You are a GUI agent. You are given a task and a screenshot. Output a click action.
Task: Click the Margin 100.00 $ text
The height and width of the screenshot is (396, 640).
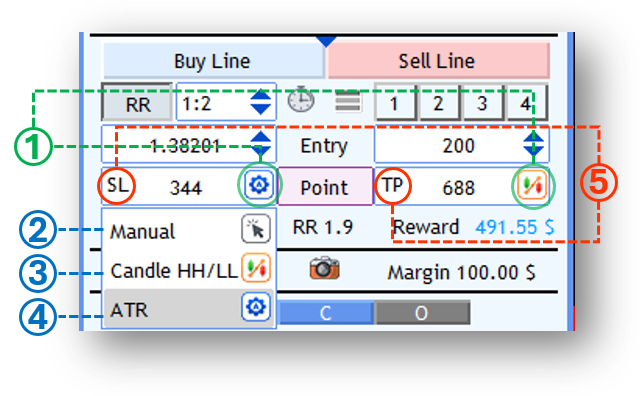[461, 272]
